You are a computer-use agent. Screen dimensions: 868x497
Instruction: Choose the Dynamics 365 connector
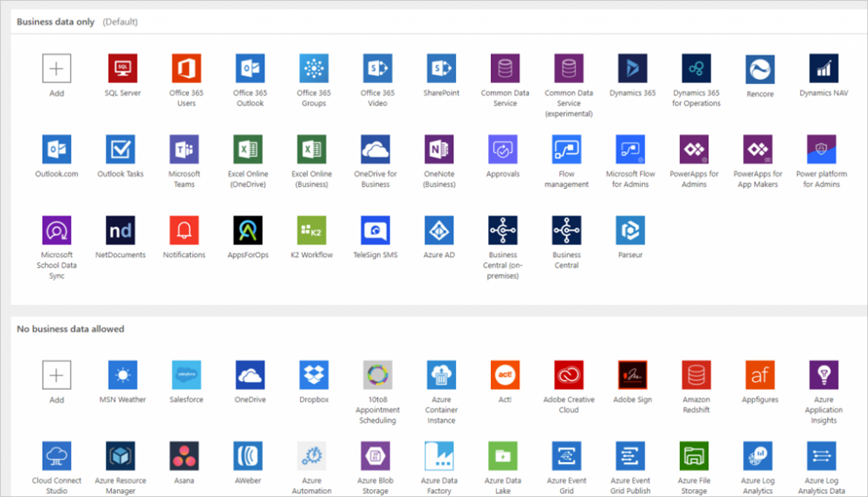click(633, 69)
